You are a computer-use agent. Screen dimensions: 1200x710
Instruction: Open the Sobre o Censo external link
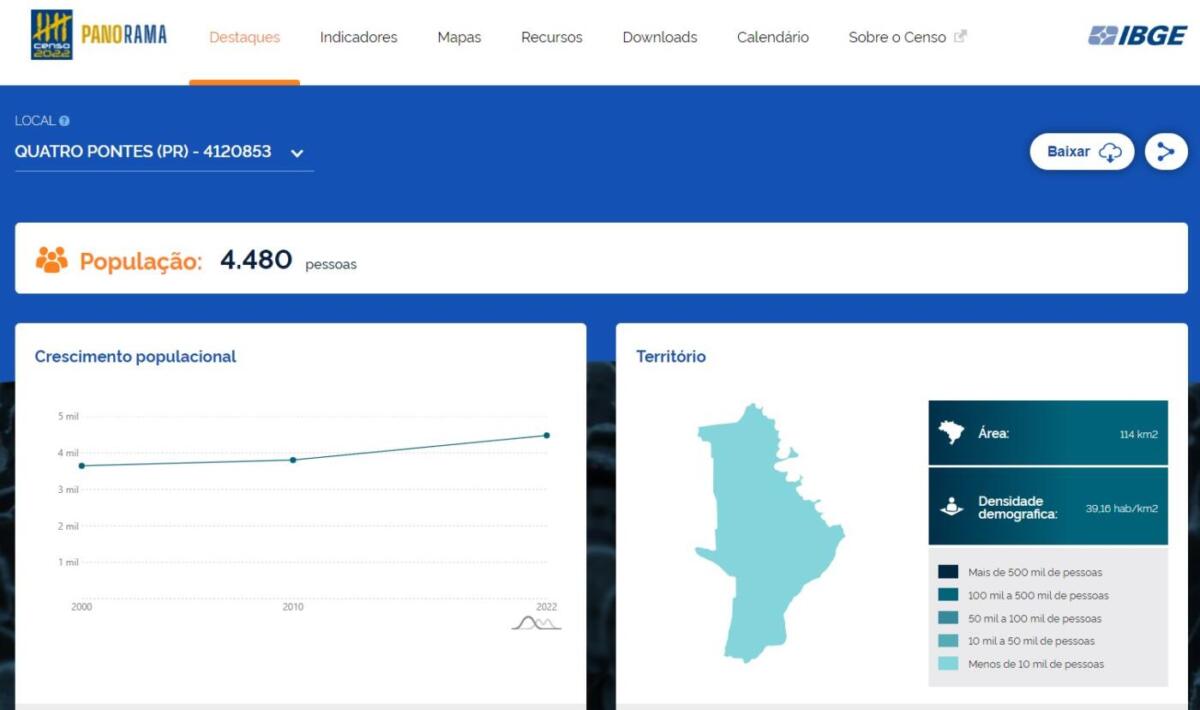(x=906, y=38)
